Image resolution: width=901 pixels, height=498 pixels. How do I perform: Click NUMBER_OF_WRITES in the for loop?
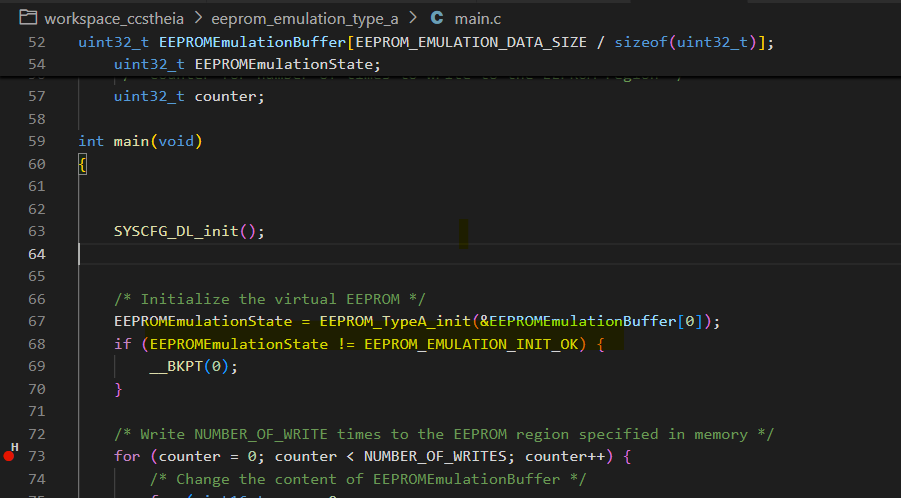(435, 457)
